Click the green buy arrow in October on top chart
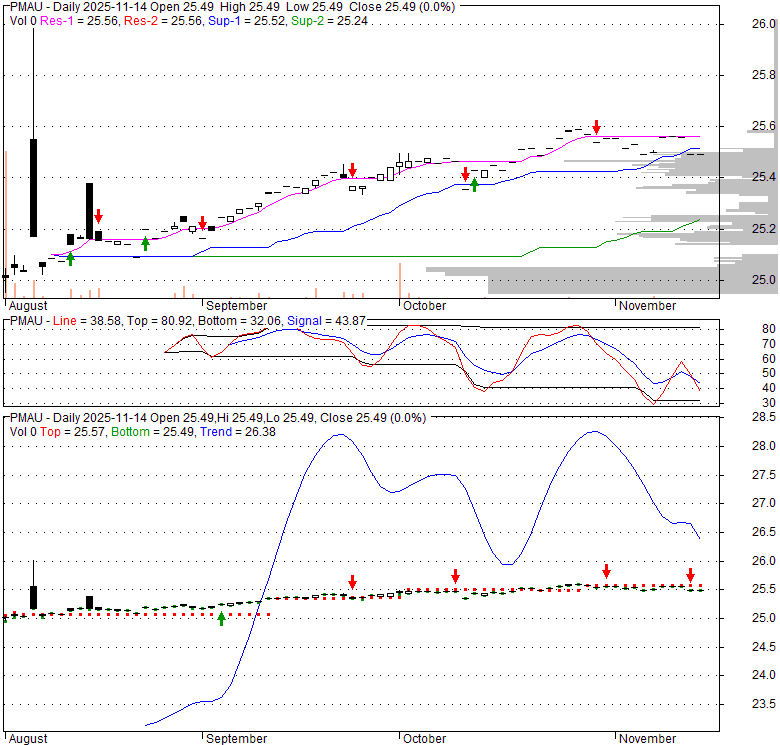Viewport: 780px width, 745px height. click(x=474, y=183)
